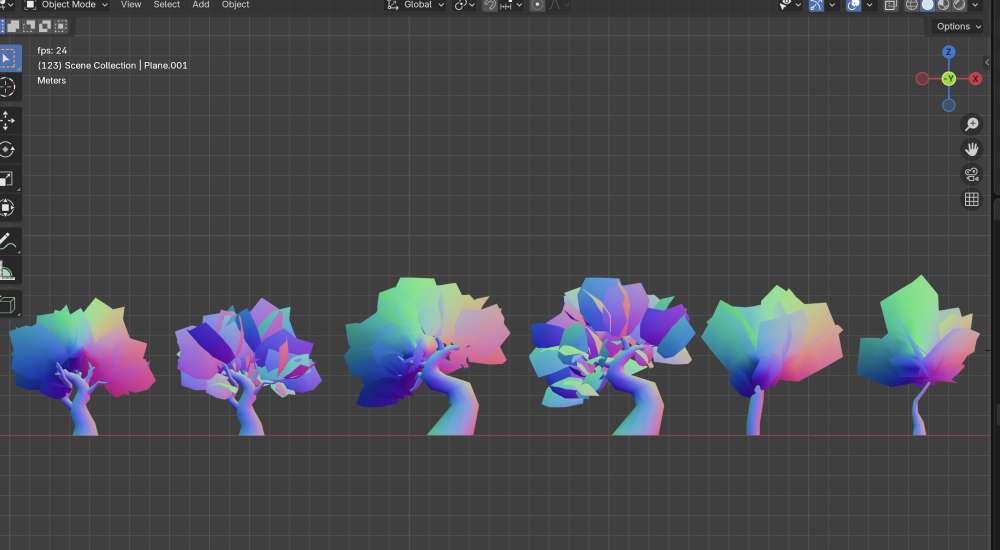Activate the Rotate tool
1000x550 pixels.
click(x=8, y=150)
